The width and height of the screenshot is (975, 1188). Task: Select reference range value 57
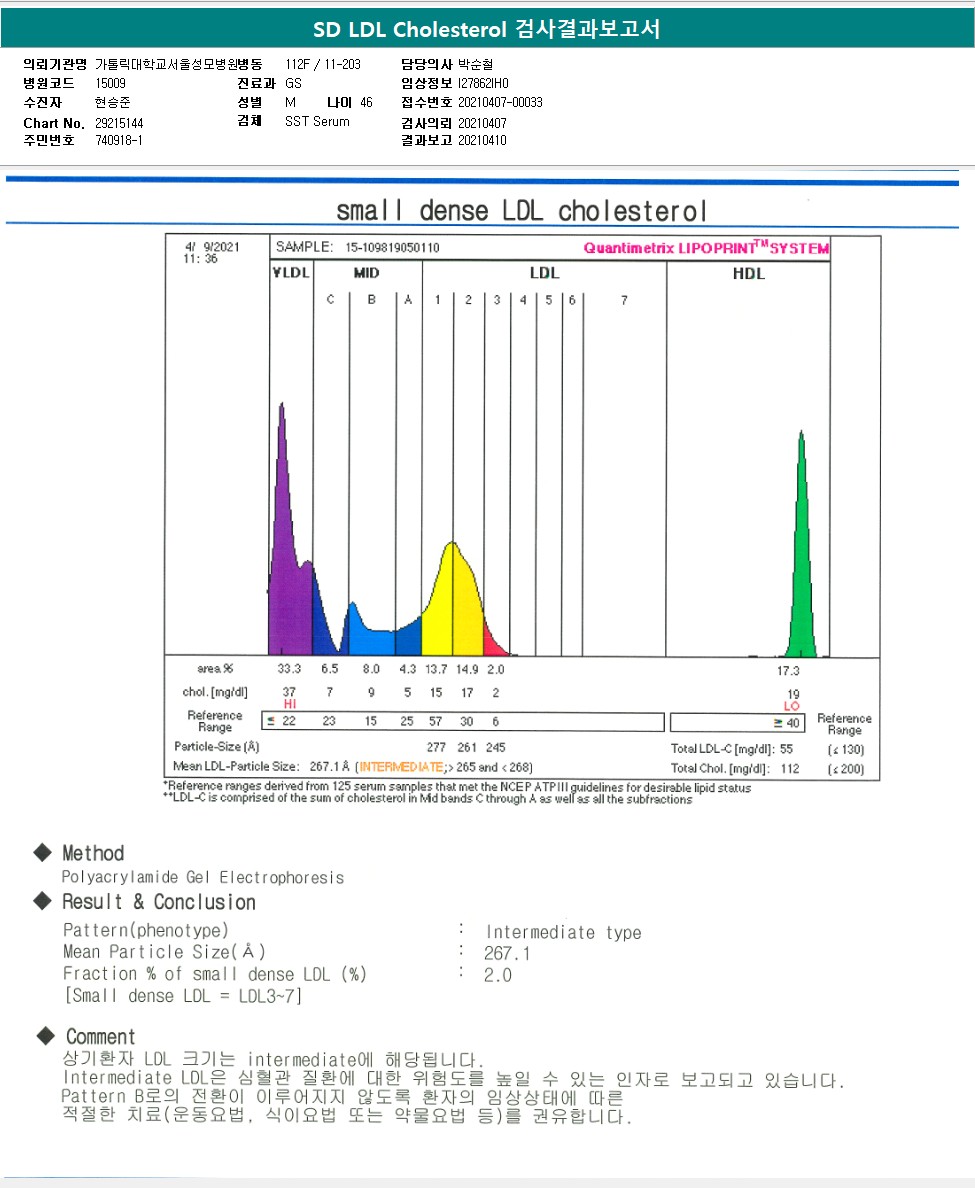tap(436, 721)
